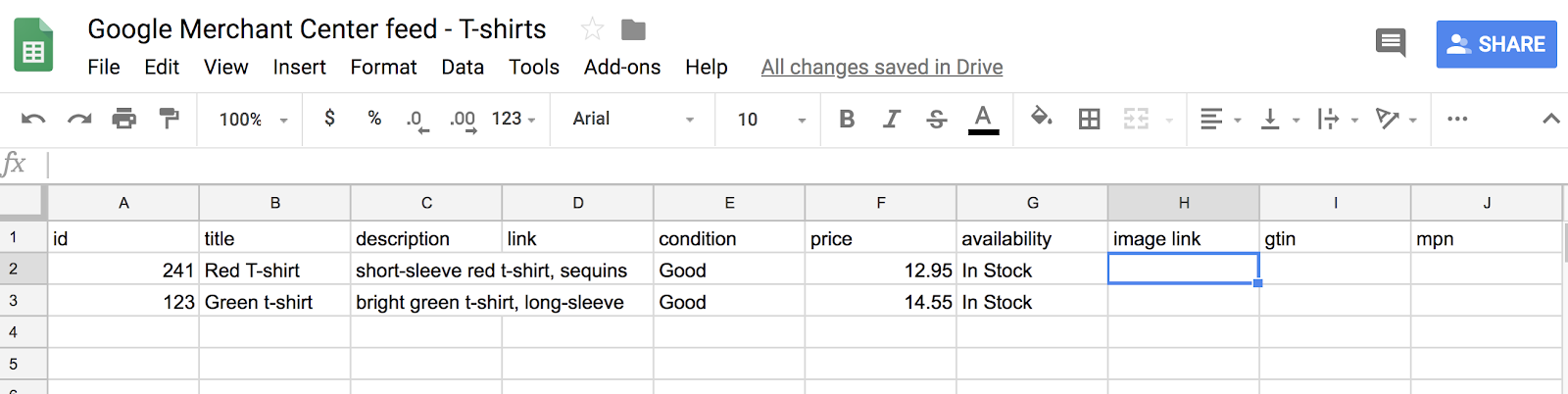
Task: Move document with the folder icon
Action: coord(634,29)
